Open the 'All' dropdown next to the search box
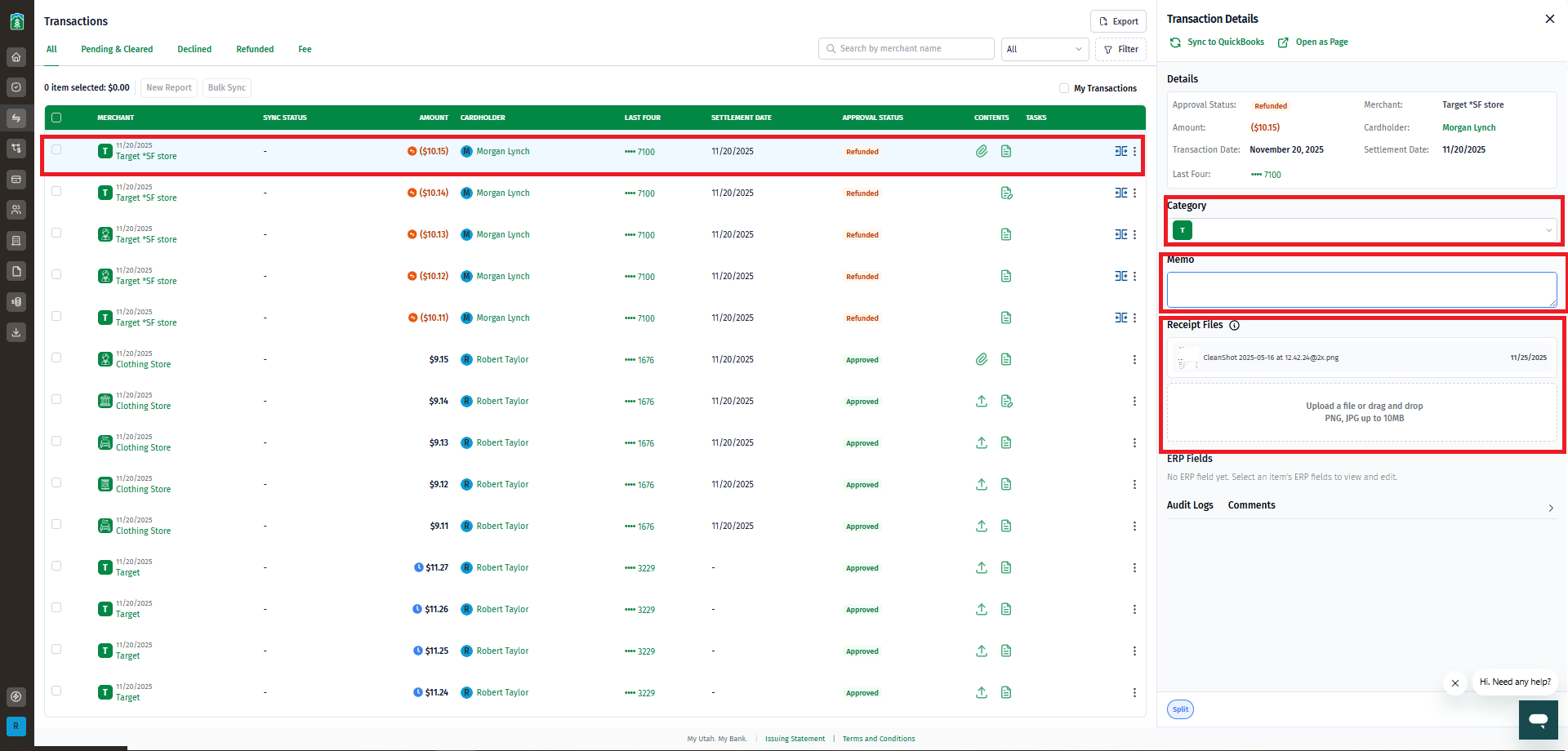The width and height of the screenshot is (1568, 751). tap(1045, 49)
